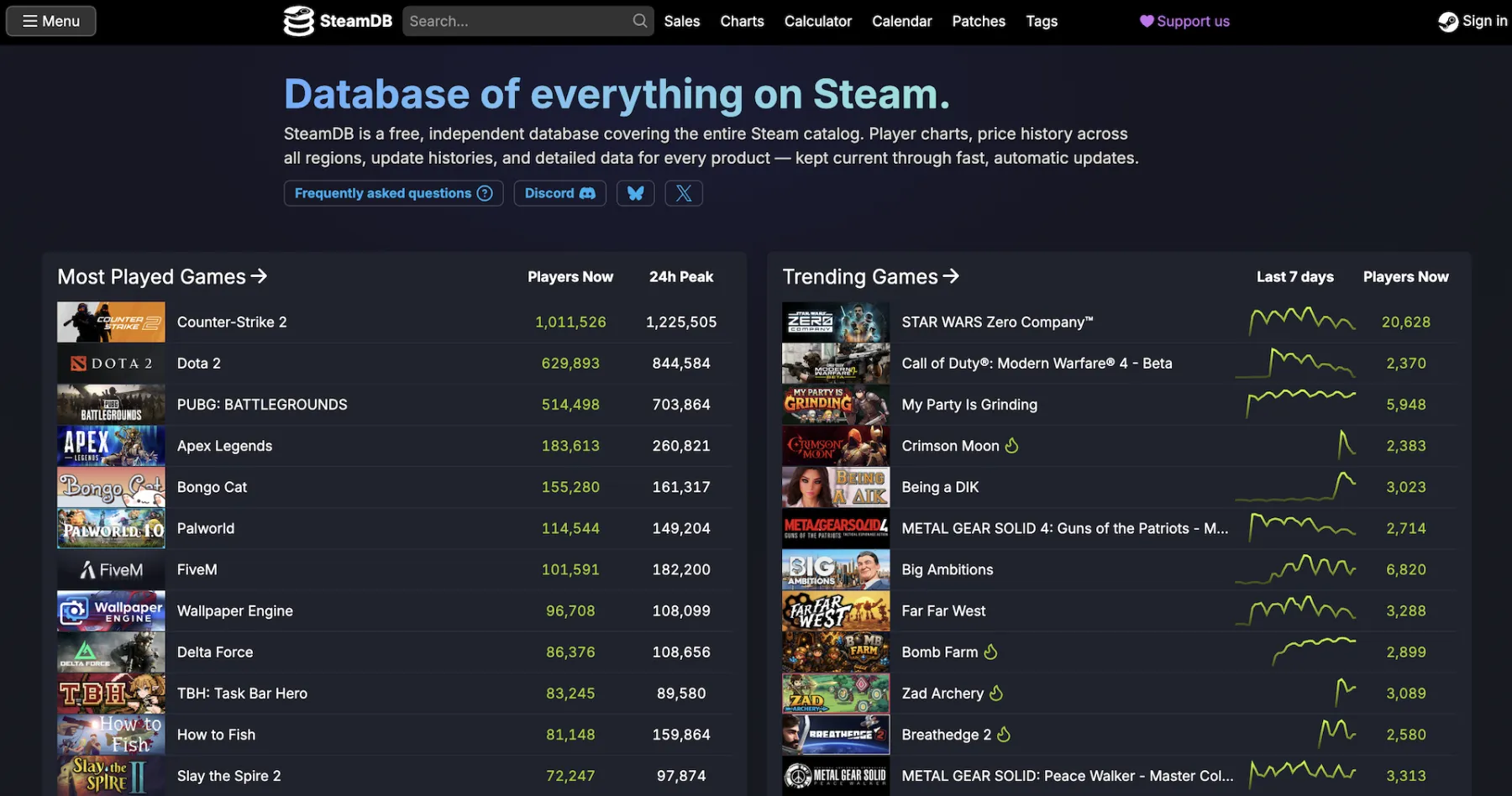Click the Zad Archery thumbnail
The height and width of the screenshot is (796, 1512).
pos(836,694)
